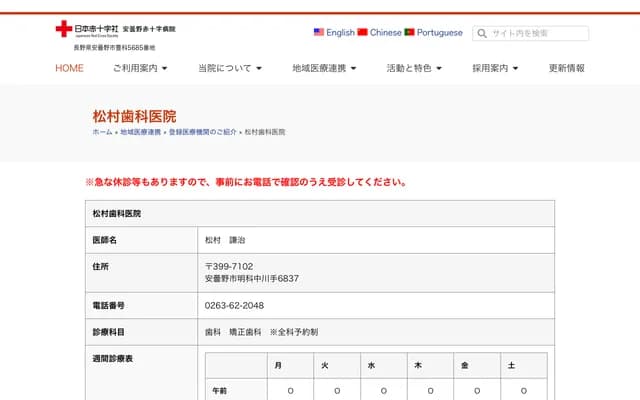Switch site language to English
The width and height of the screenshot is (640, 400).
(x=340, y=33)
